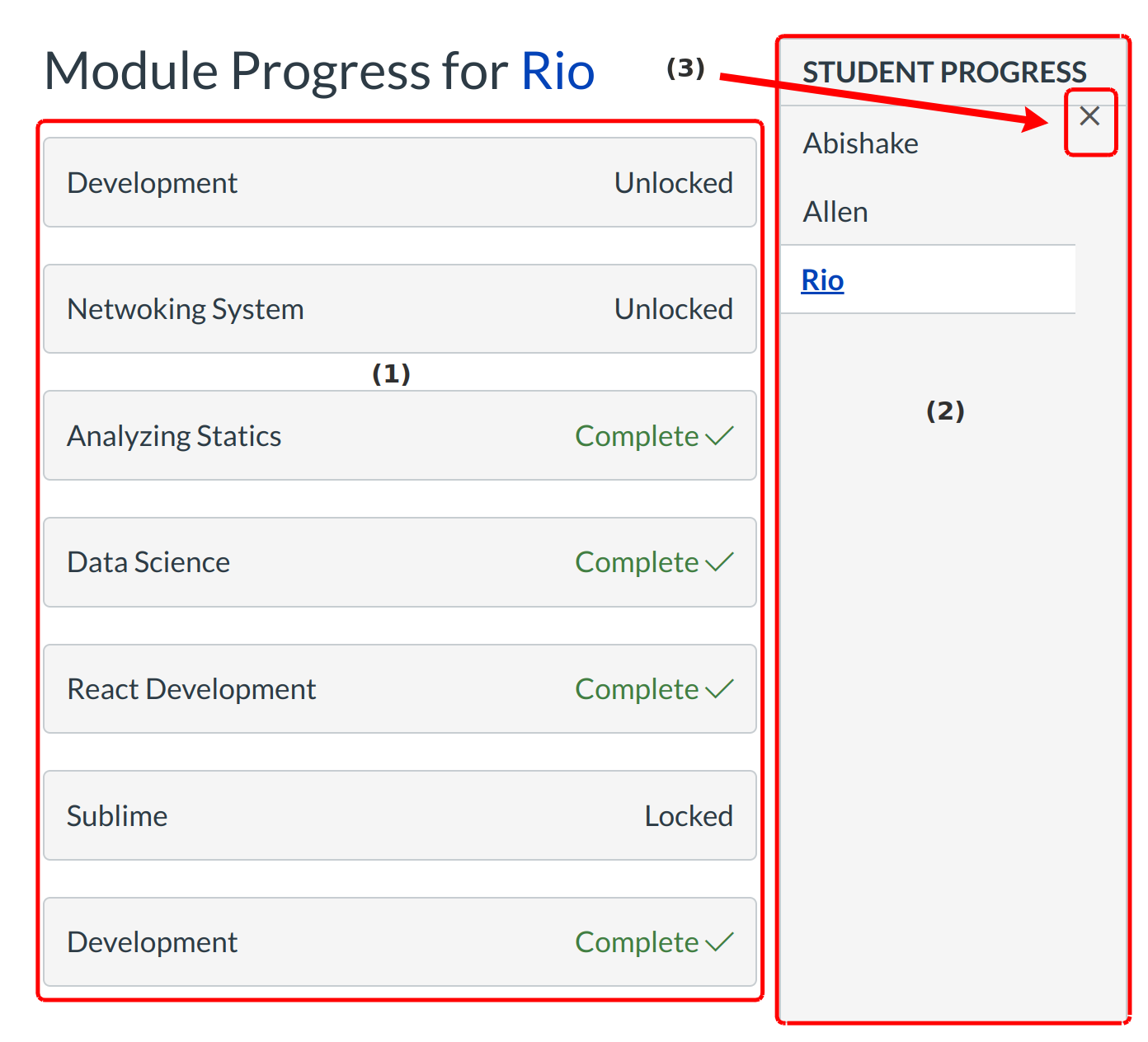This screenshot has height=1042, width=1148.
Task: Click the Student Progress heading
Action: tap(944, 73)
